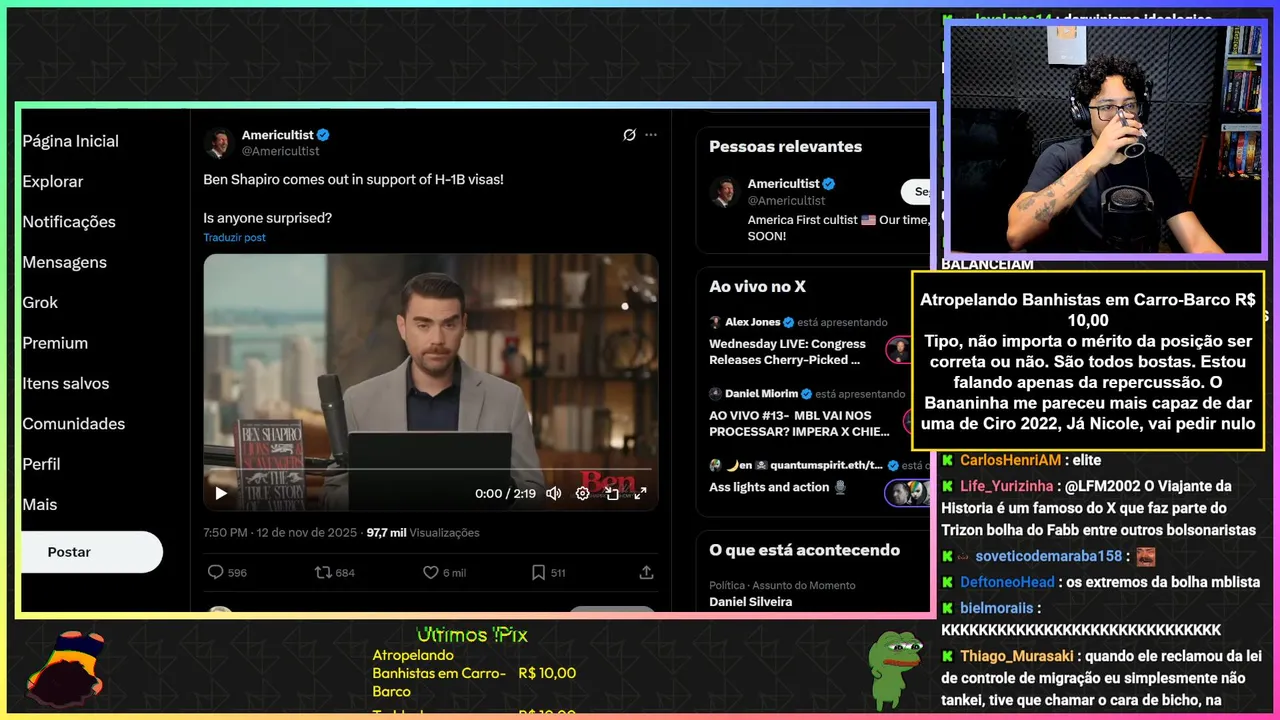Like the post showing 6 mil
The width and height of the screenshot is (1280, 720).
point(444,572)
